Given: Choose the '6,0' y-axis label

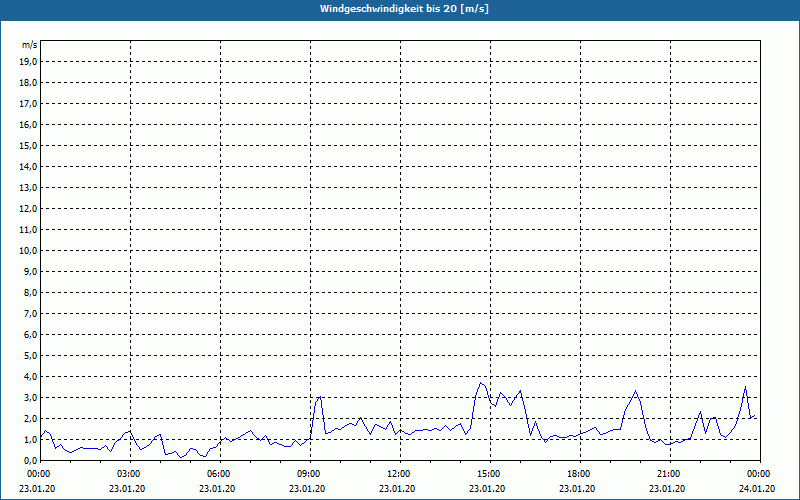Looking at the screenshot, I should point(30,335).
